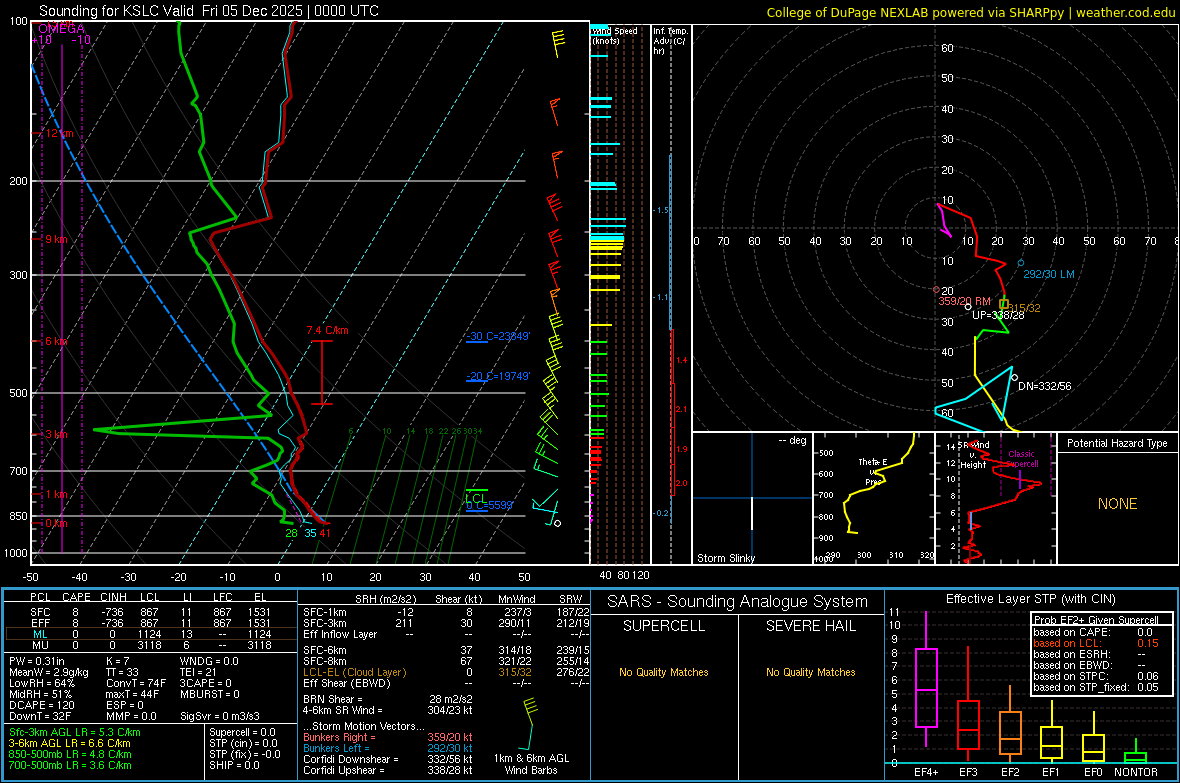
Task: Click the DN=332/56 Corfidi vector label
Action: tap(1045, 386)
